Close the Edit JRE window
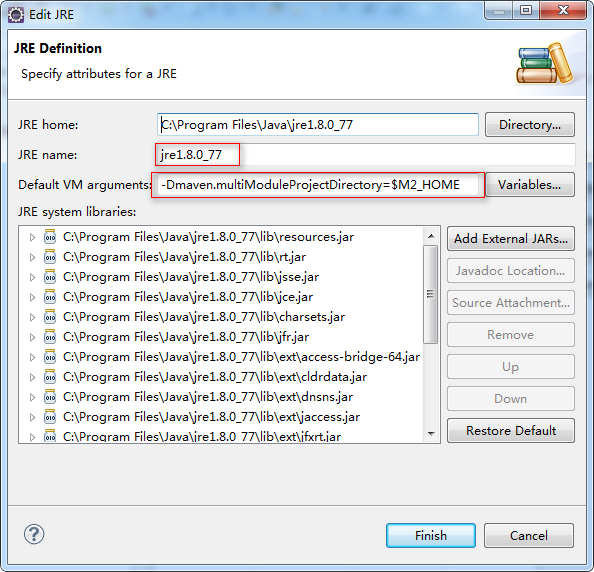The height and width of the screenshot is (572, 594). tap(564, 10)
